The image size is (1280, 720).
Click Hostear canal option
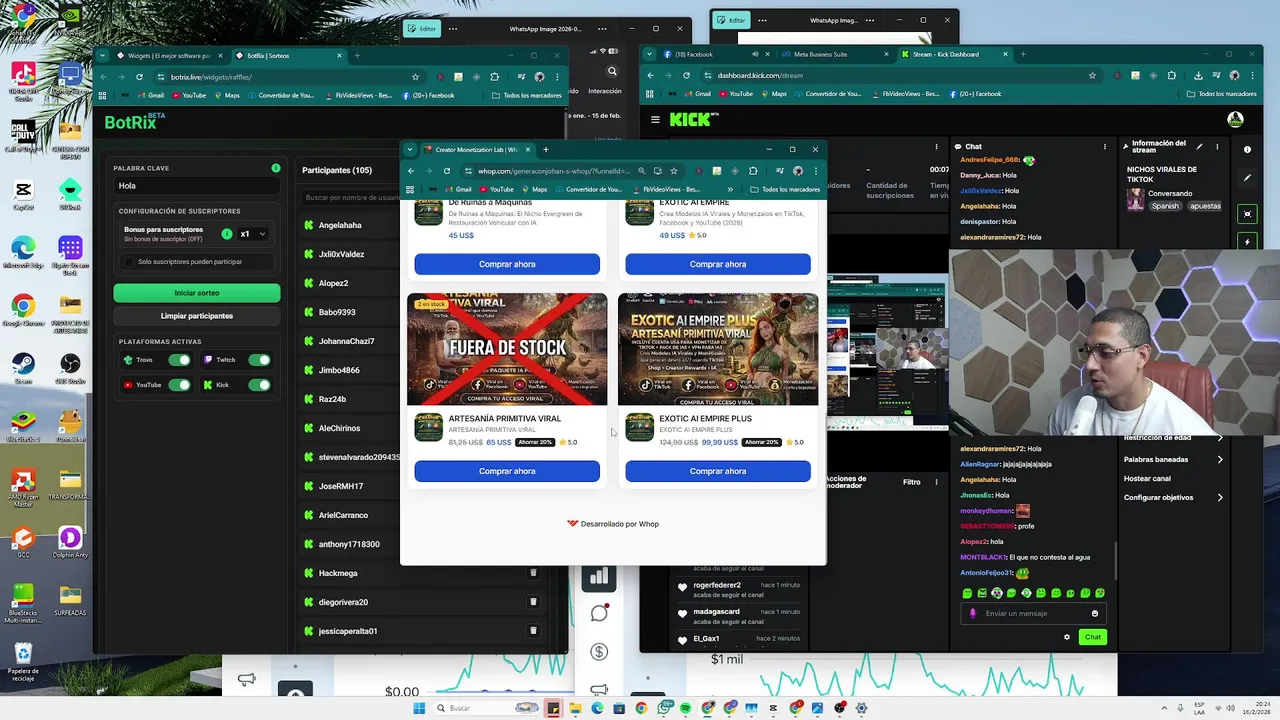point(1147,478)
